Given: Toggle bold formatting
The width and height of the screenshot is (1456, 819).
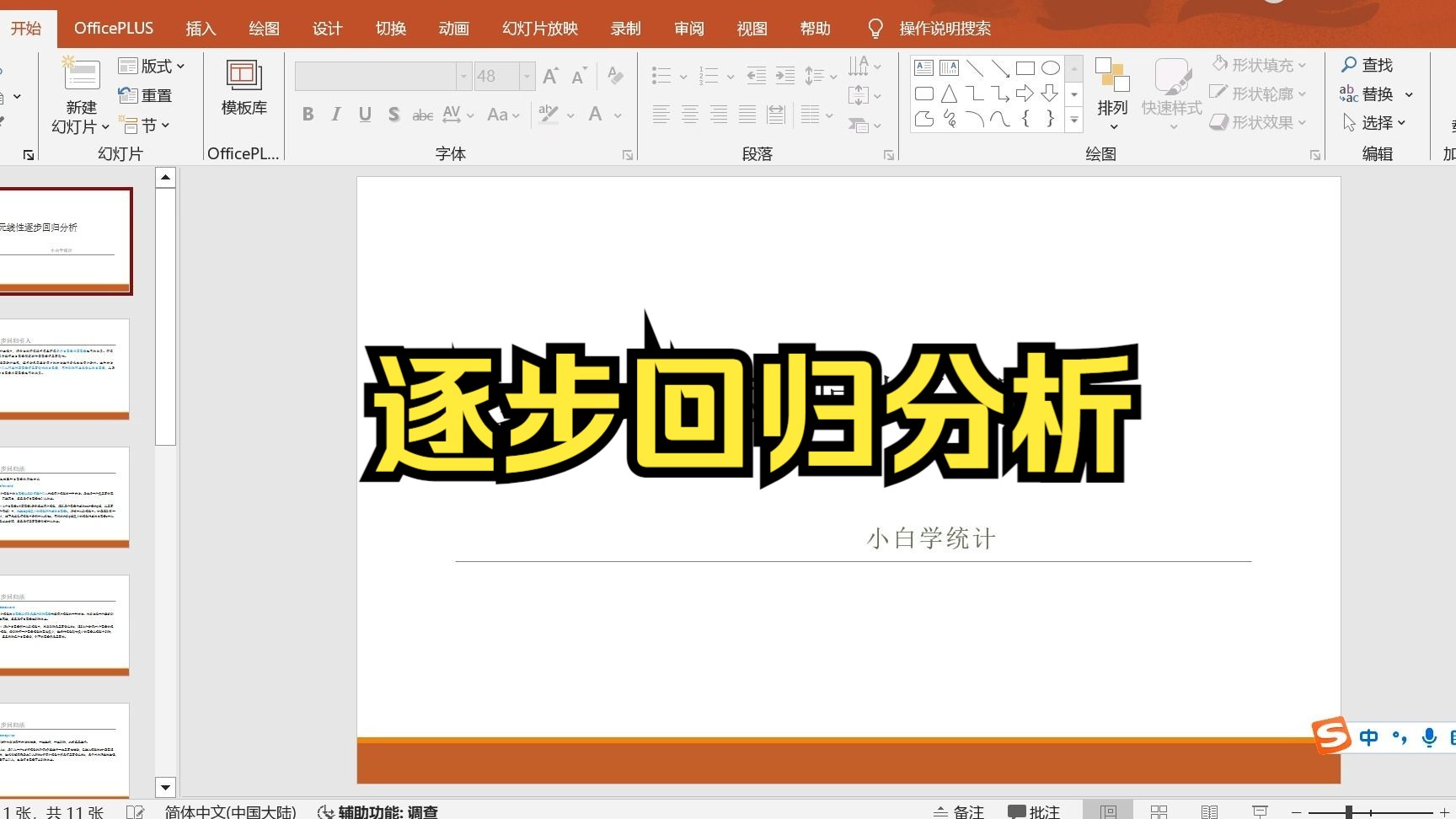Looking at the screenshot, I should click(x=308, y=115).
